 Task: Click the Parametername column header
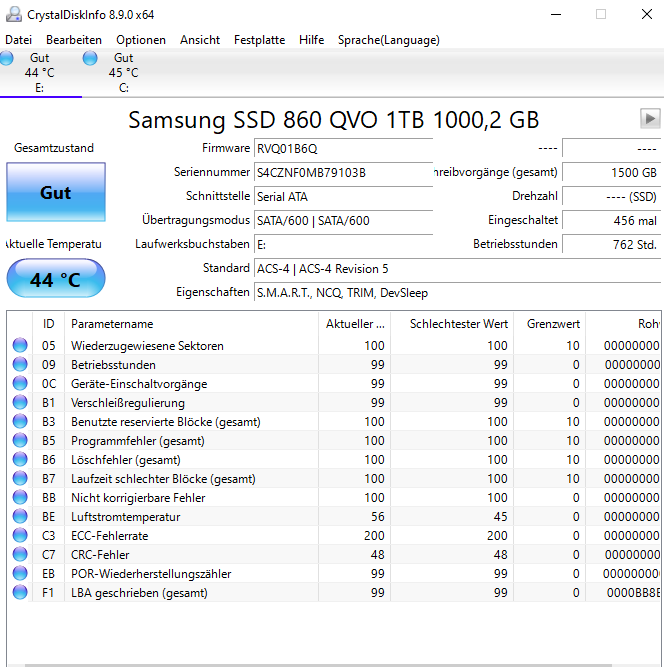[x=191, y=324]
